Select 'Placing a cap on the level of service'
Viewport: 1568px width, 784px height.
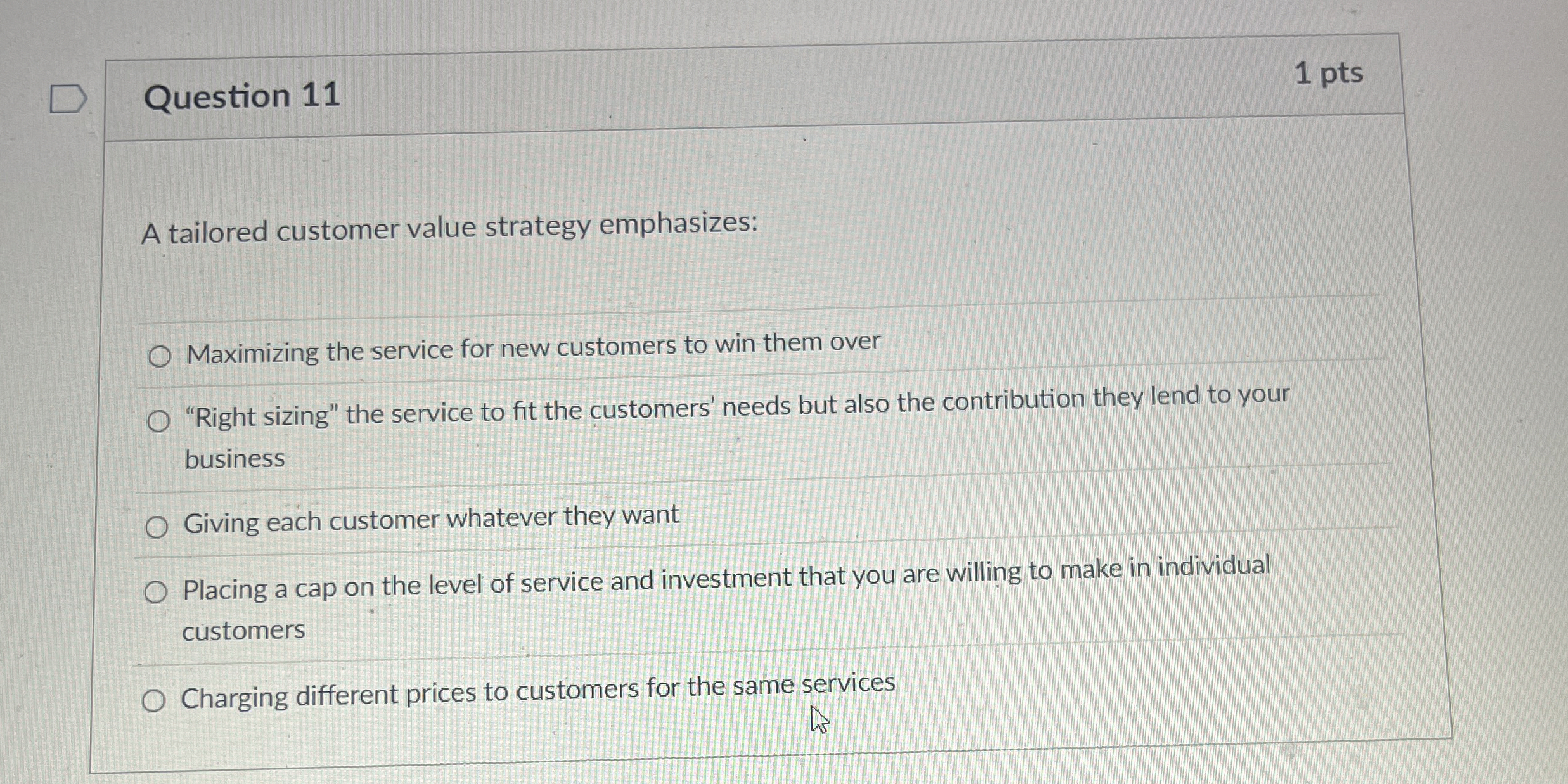155,593
